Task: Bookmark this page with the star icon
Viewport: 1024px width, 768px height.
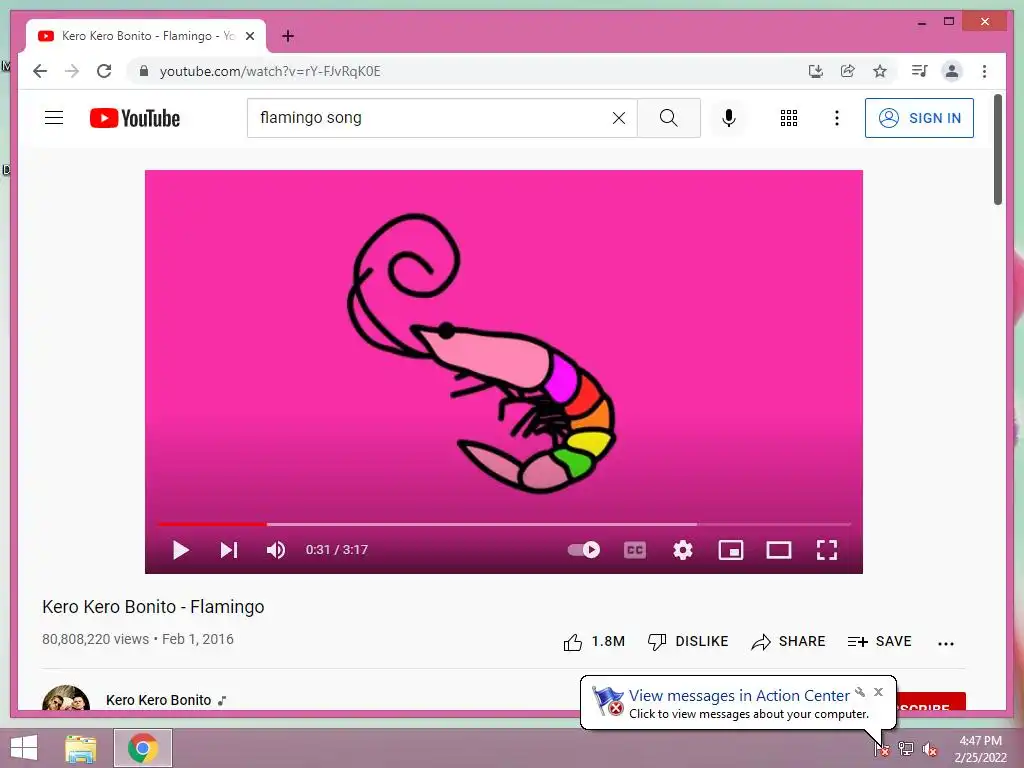Action: tap(880, 71)
